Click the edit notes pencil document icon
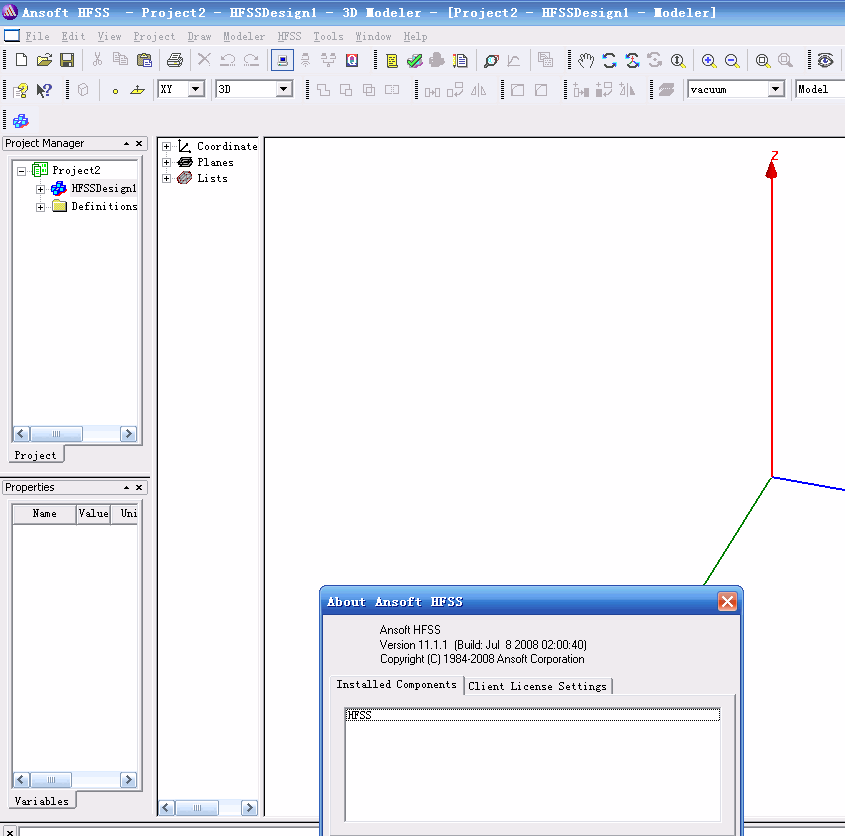This screenshot has height=836, width=845. (x=460, y=60)
